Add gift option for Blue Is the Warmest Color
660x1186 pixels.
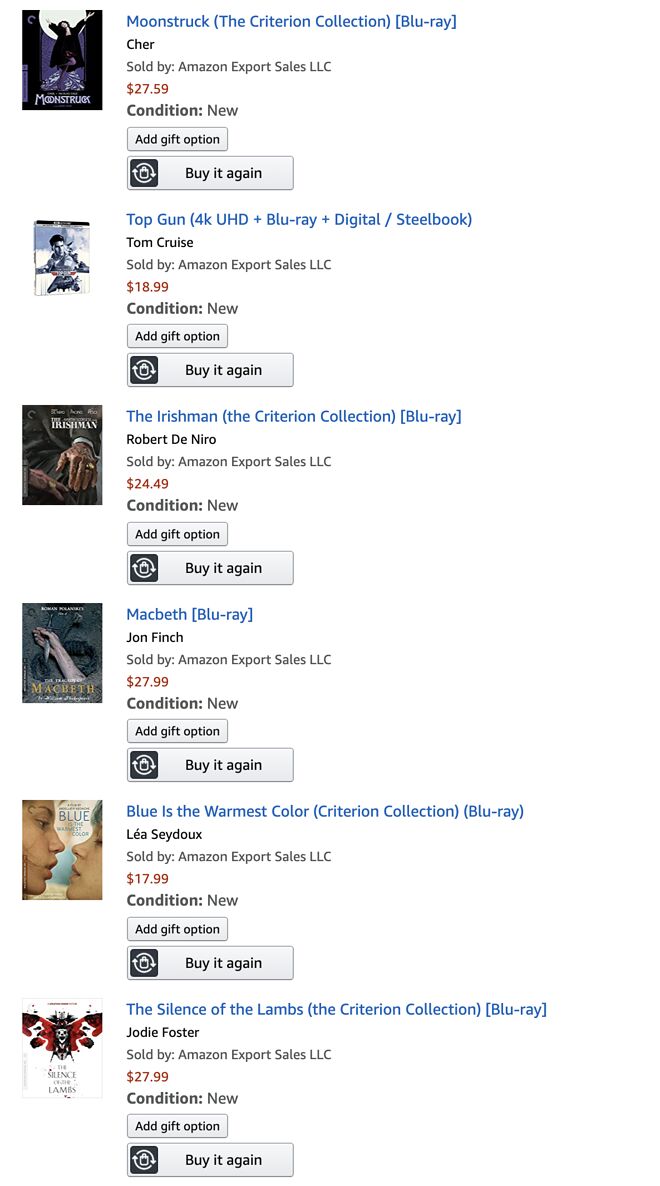click(x=177, y=929)
